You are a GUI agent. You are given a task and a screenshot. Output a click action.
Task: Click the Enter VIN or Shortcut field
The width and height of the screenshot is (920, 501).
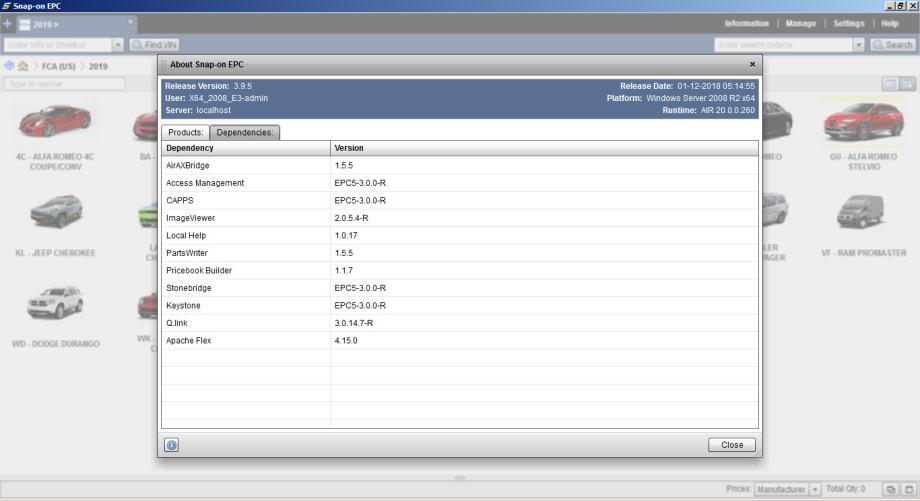click(58, 45)
